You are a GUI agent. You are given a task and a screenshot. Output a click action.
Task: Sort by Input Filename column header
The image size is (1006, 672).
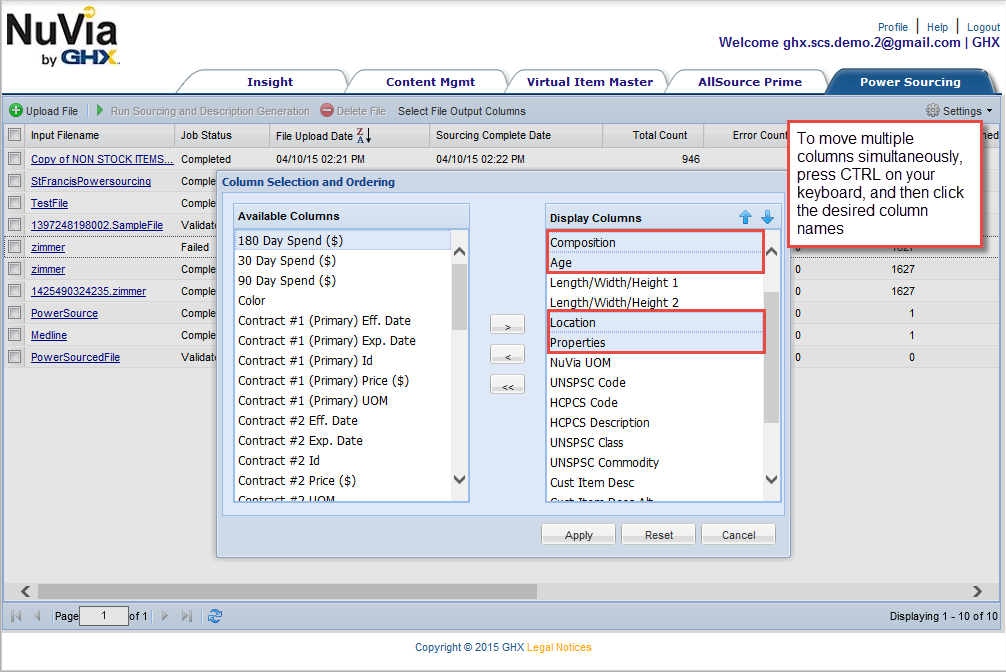pos(99,135)
